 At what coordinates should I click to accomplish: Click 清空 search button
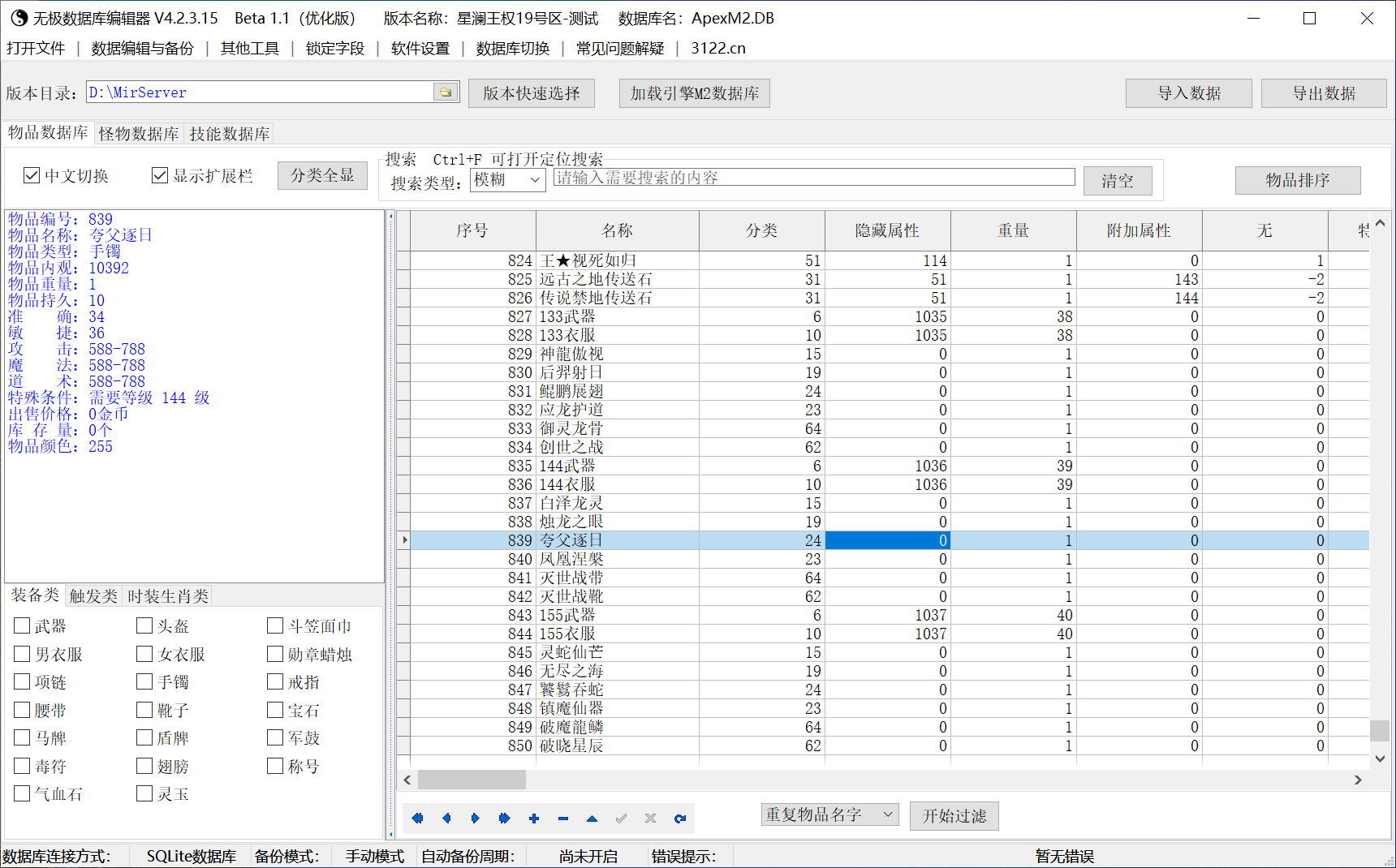click(x=1118, y=181)
